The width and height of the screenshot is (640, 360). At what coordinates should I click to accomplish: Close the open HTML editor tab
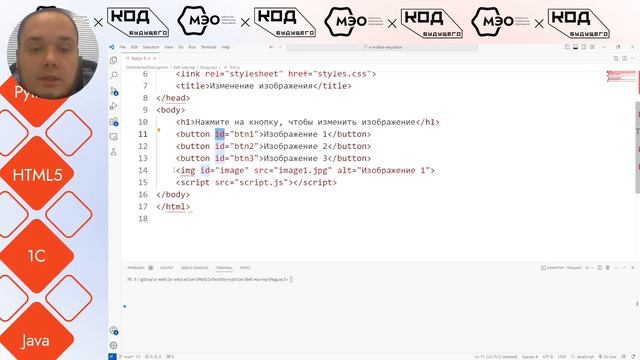155,58
